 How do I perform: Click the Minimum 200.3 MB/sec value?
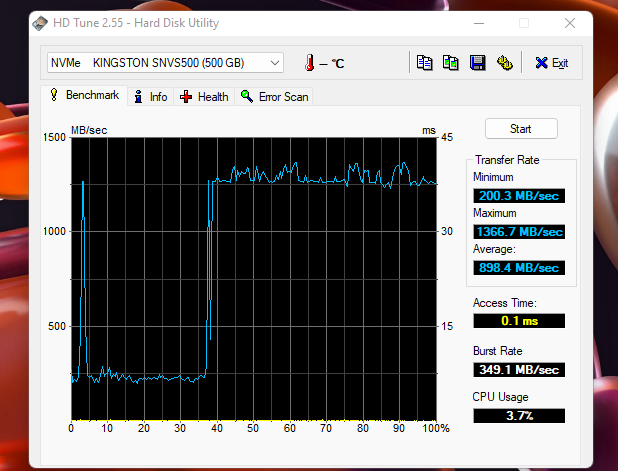tap(519, 195)
